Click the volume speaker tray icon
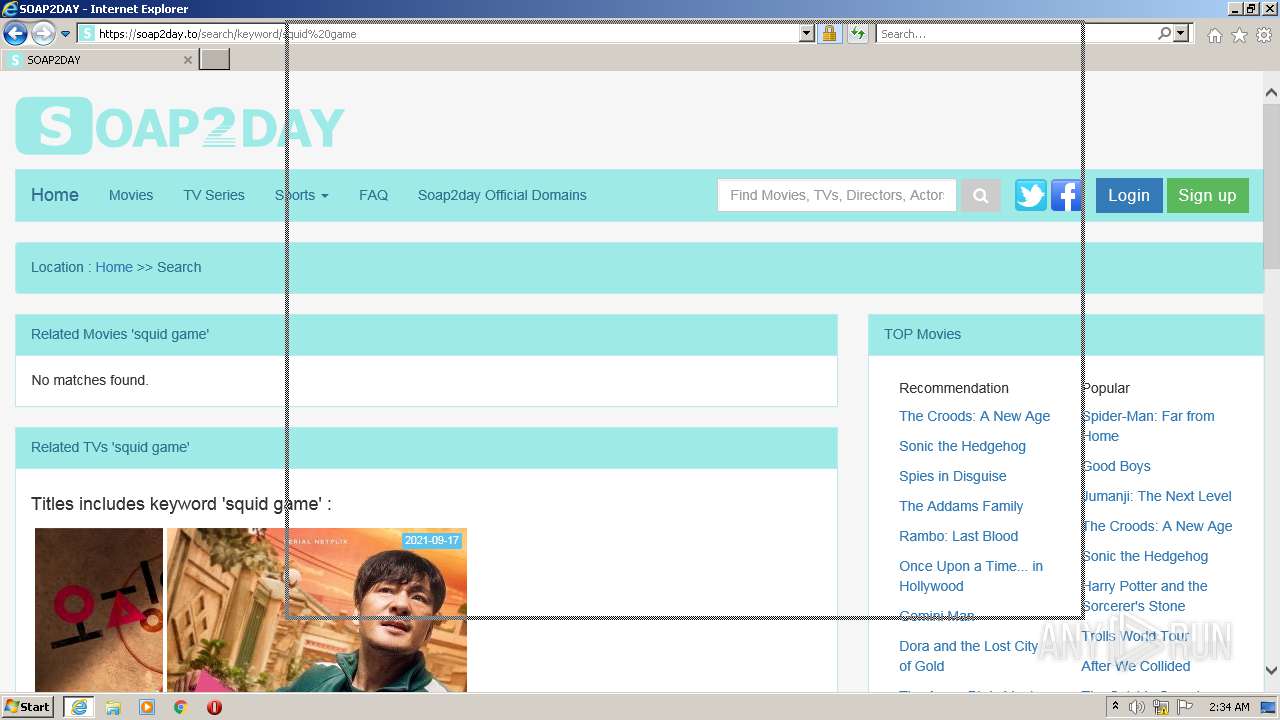The width and height of the screenshot is (1280, 720). [x=1137, y=707]
